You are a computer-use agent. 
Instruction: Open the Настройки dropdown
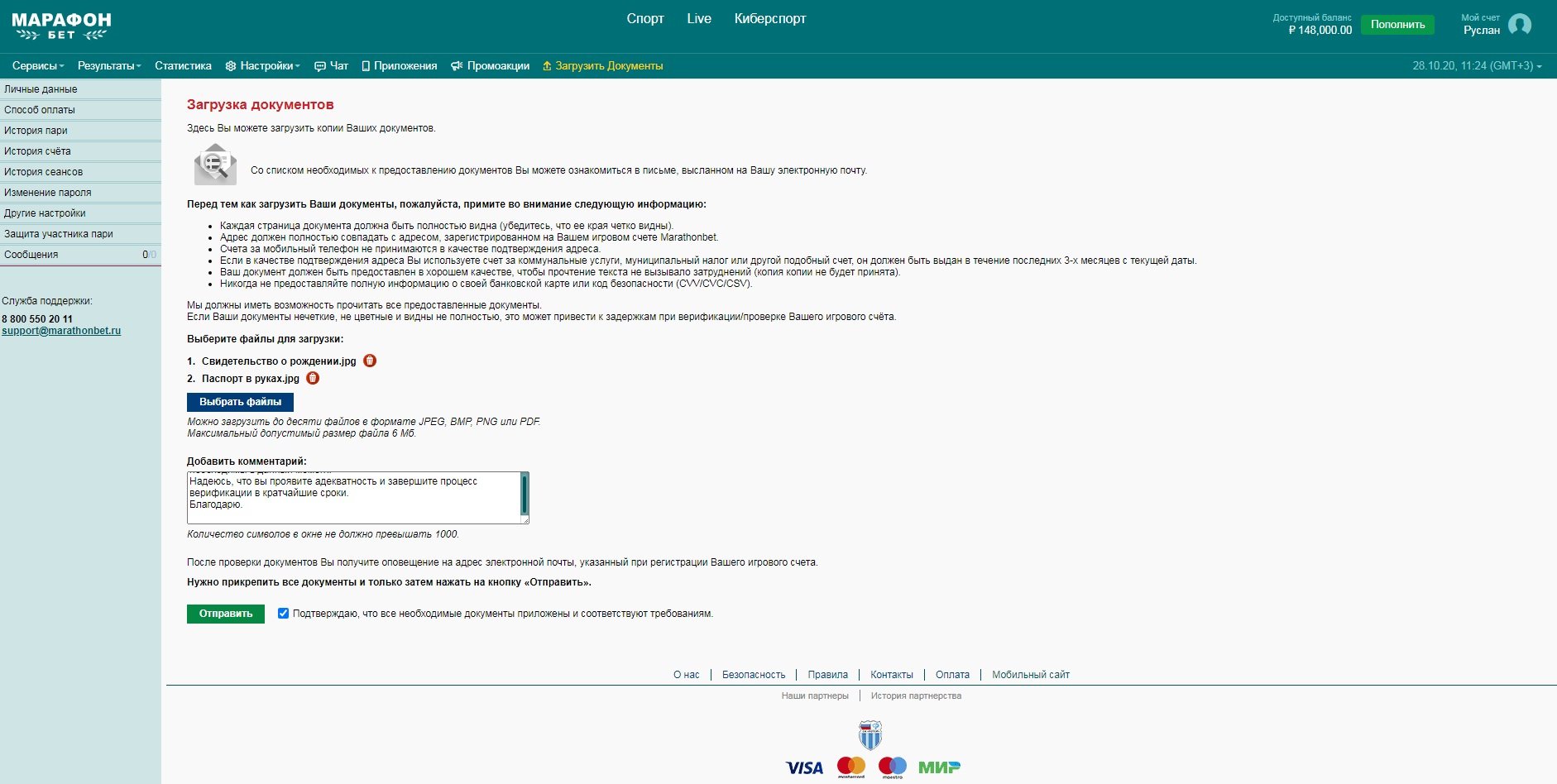coord(263,66)
